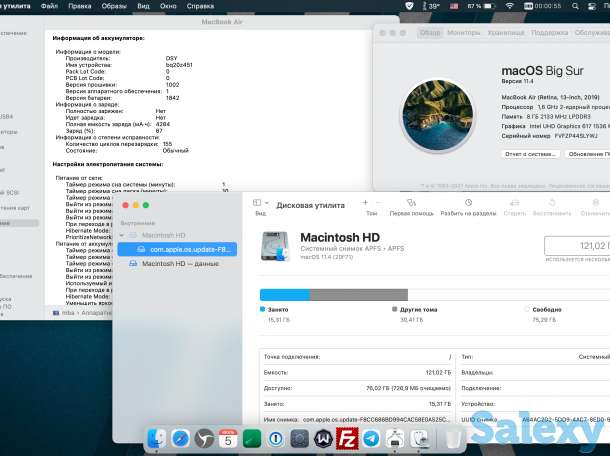Click the Имя снимка row
The width and height of the screenshot is (610, 456).
(357, 420)
